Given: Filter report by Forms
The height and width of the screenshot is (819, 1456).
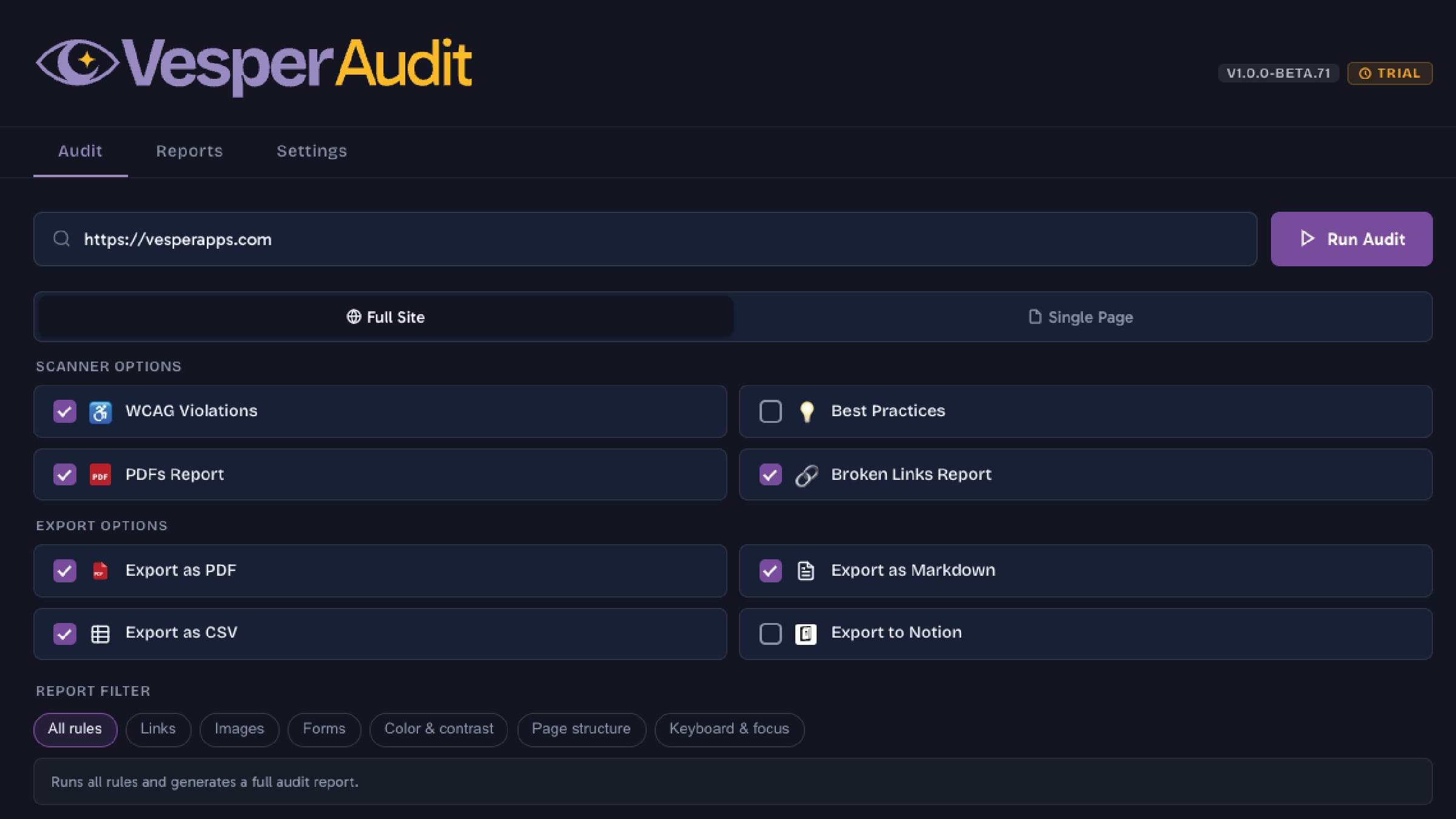Looking at the screenshot, I should click(x=324, y=729).
